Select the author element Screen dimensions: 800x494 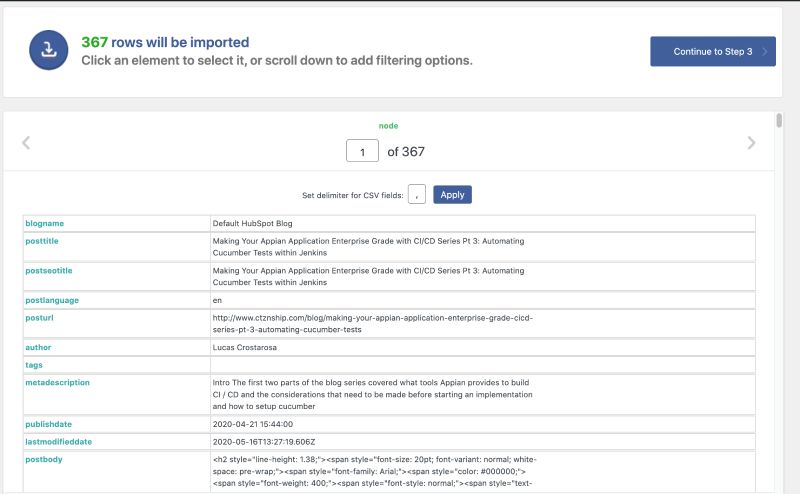click(x=38, y=347)
